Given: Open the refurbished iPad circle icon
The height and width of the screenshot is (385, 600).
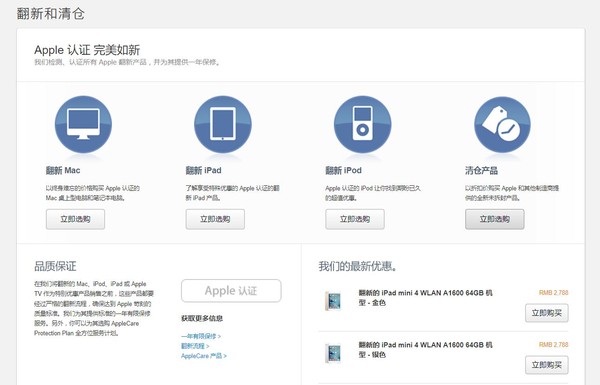Looking at the screenshot, I should [x=223, y=124].
